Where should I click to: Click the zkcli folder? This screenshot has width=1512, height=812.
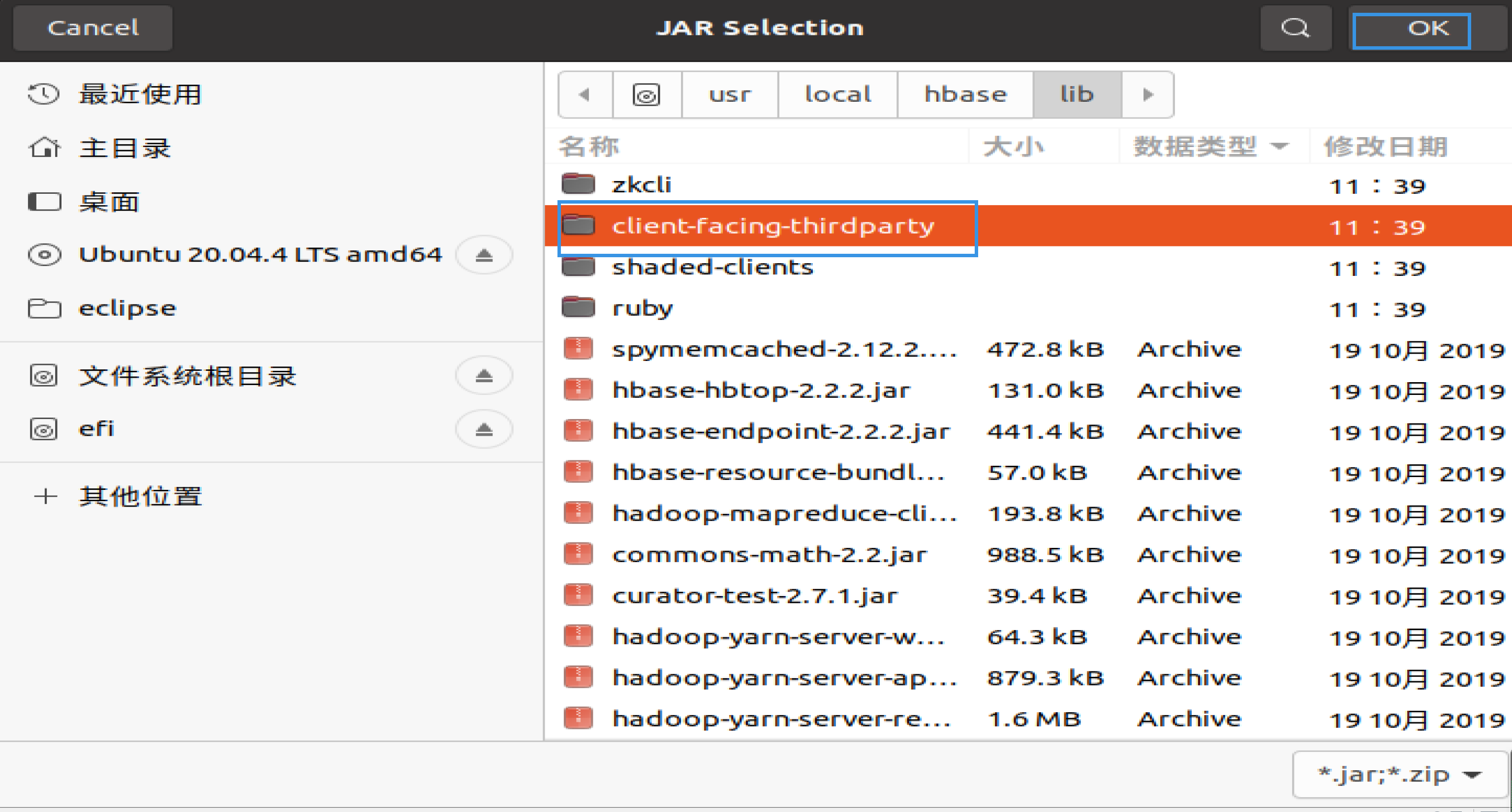click(640, 185)
